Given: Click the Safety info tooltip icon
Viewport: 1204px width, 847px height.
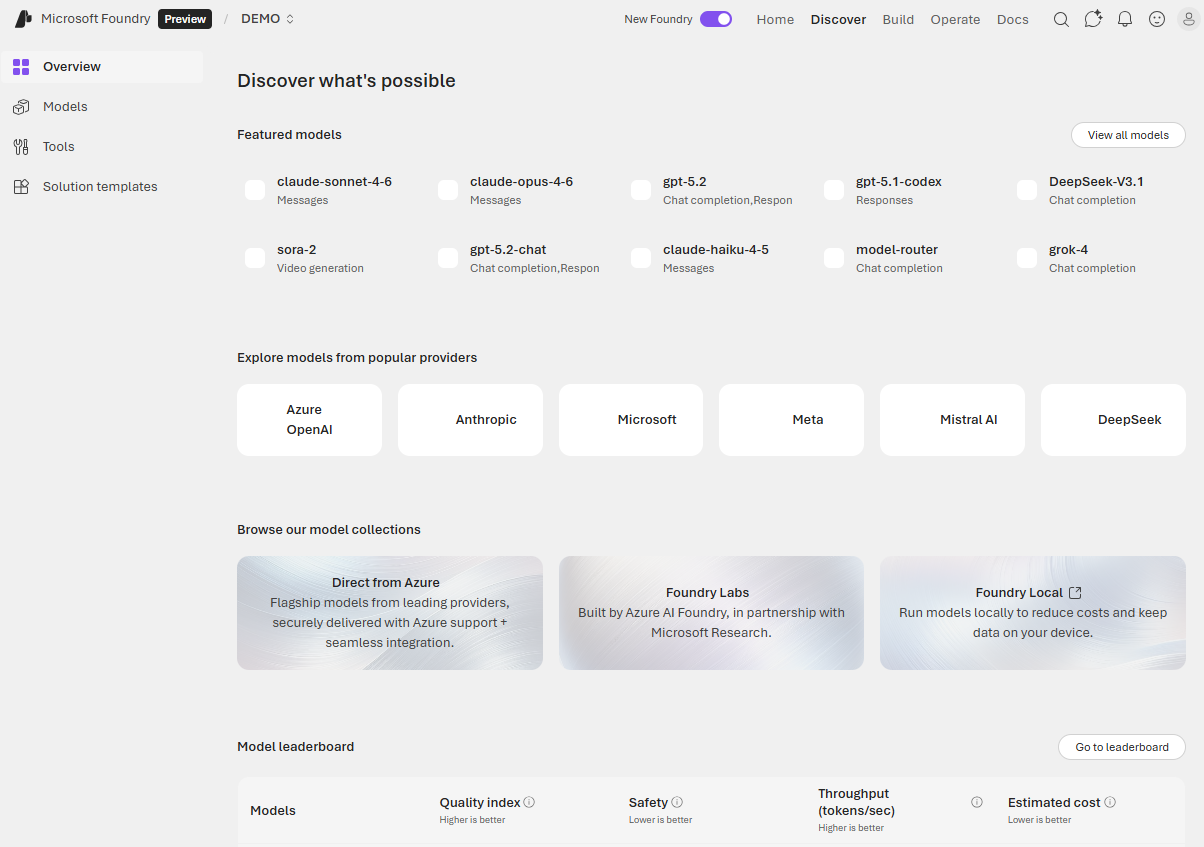Looking at the screenshot, I should (x=678, y=801).
